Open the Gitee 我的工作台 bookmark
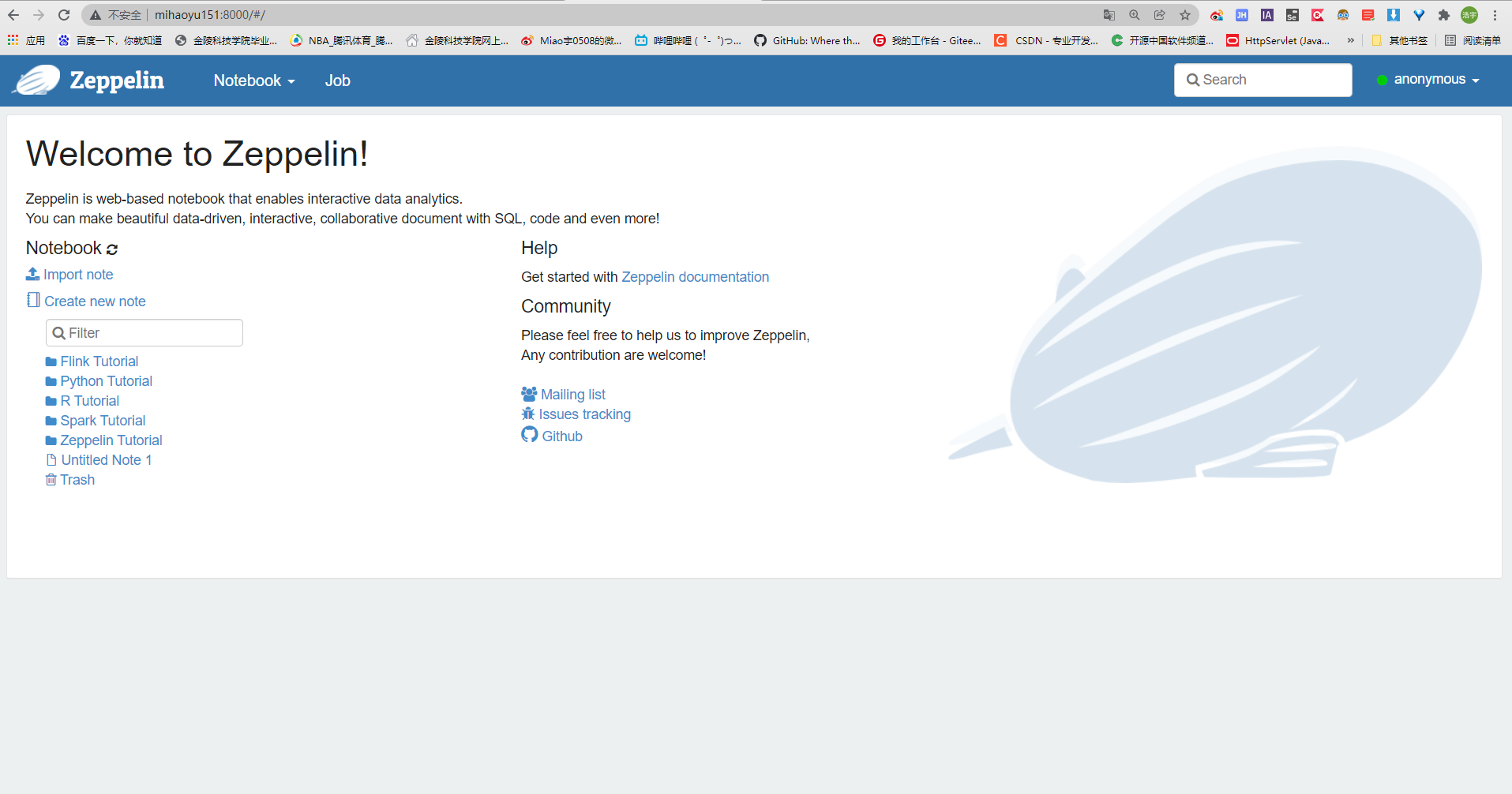1512x794 pixels. (x=927, y=40)
